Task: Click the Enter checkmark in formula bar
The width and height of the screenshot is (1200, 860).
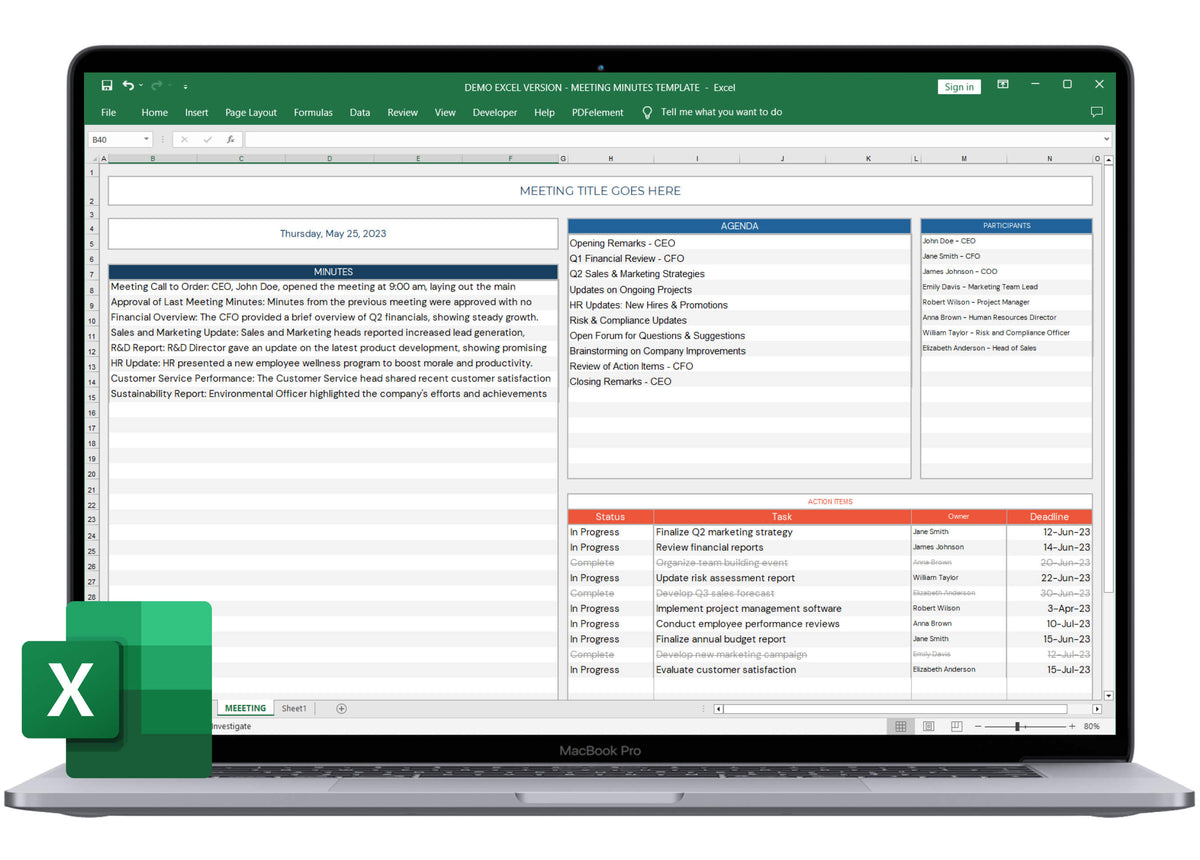Action: tap(209, 138)
